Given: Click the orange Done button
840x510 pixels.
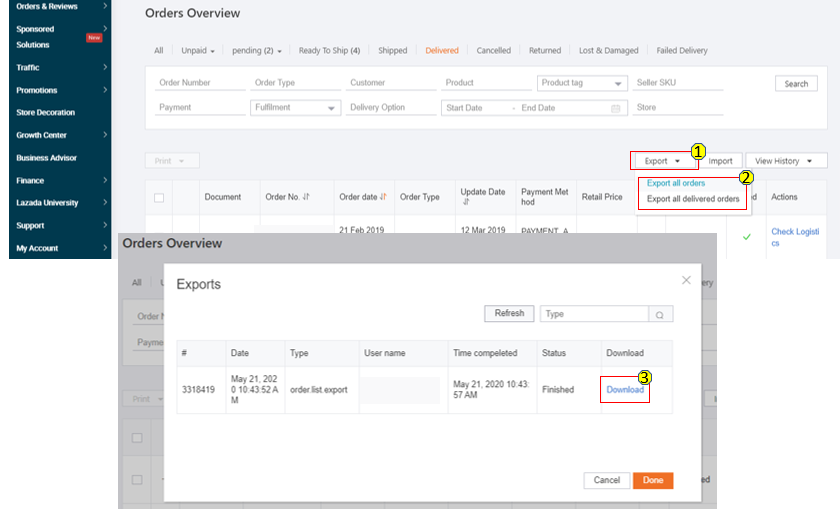Looking at the screenshot, I should click(x=653, y=480).
